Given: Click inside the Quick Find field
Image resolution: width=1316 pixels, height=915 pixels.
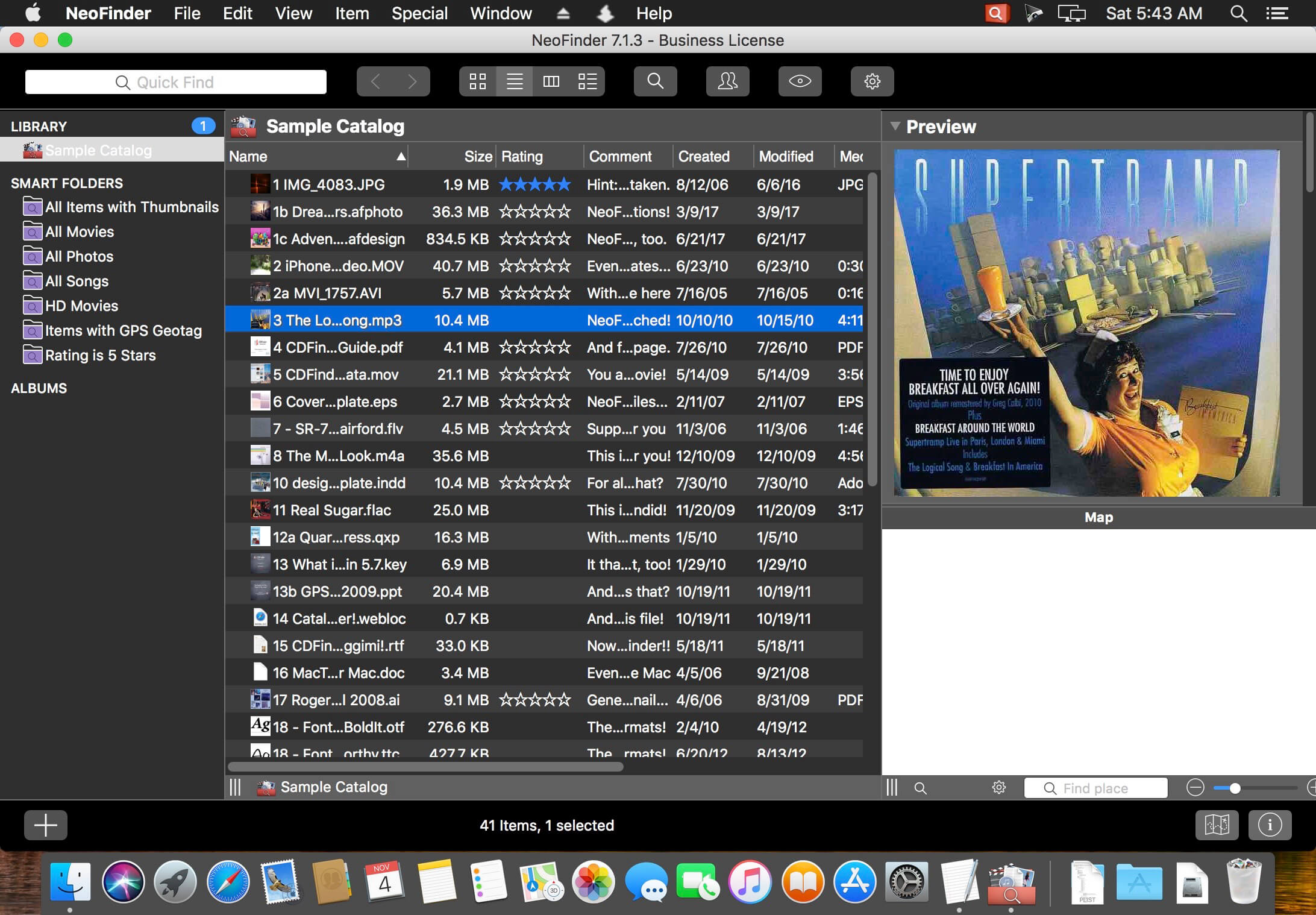Looking at the screenshot, I should [175, 82].
